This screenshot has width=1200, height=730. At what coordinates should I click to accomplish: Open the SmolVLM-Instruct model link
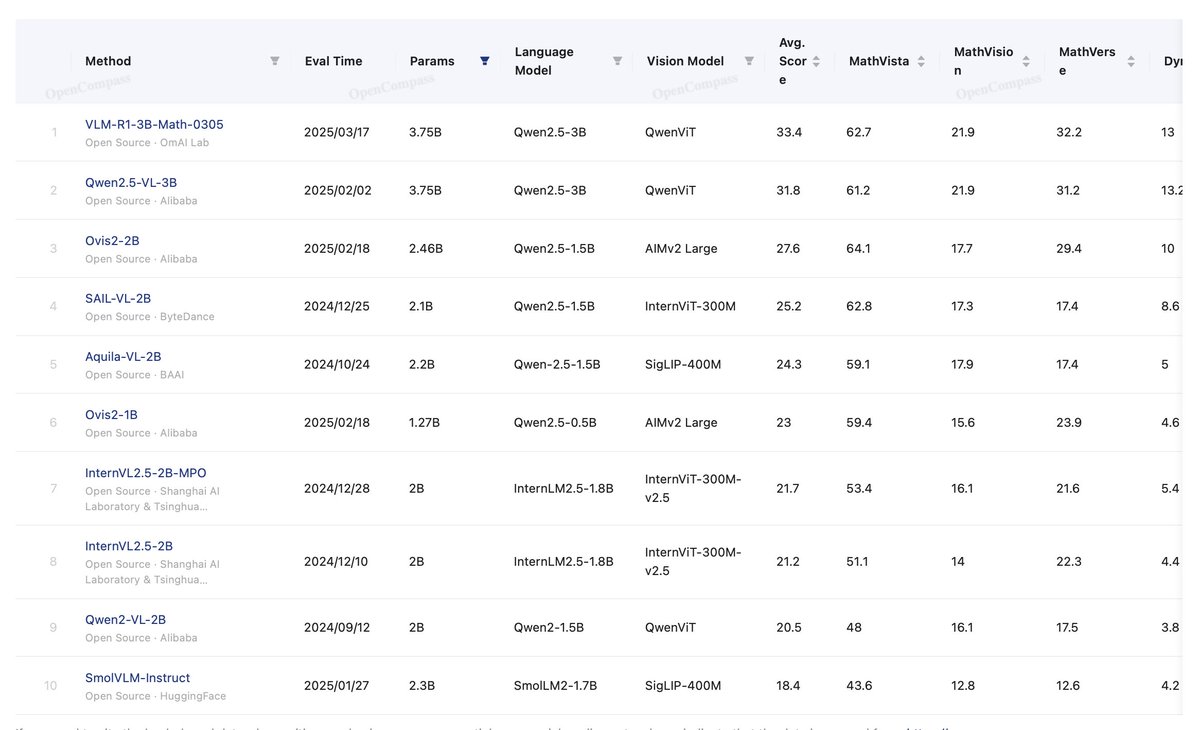coord(137,678)
